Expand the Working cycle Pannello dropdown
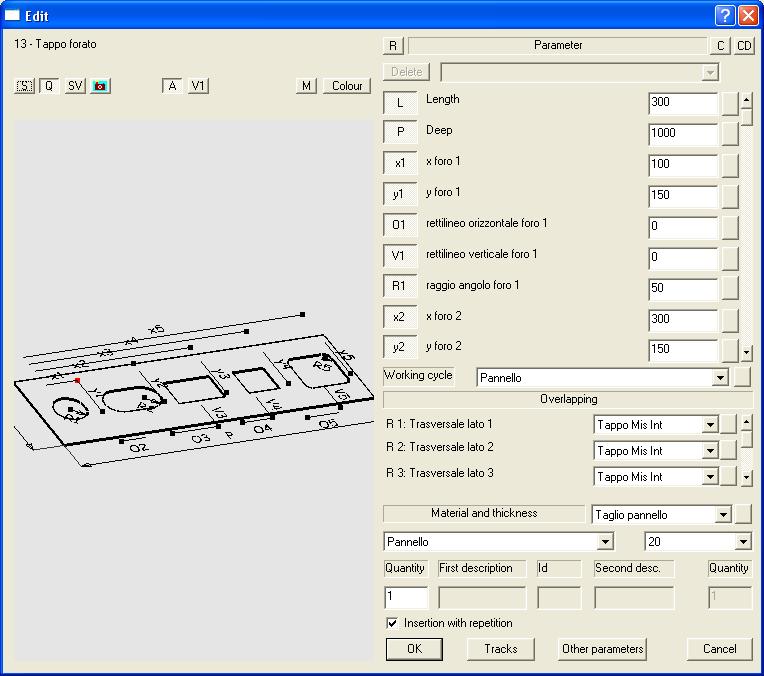The width and height of the screenshot is (764, 676). tap(719, 378)
